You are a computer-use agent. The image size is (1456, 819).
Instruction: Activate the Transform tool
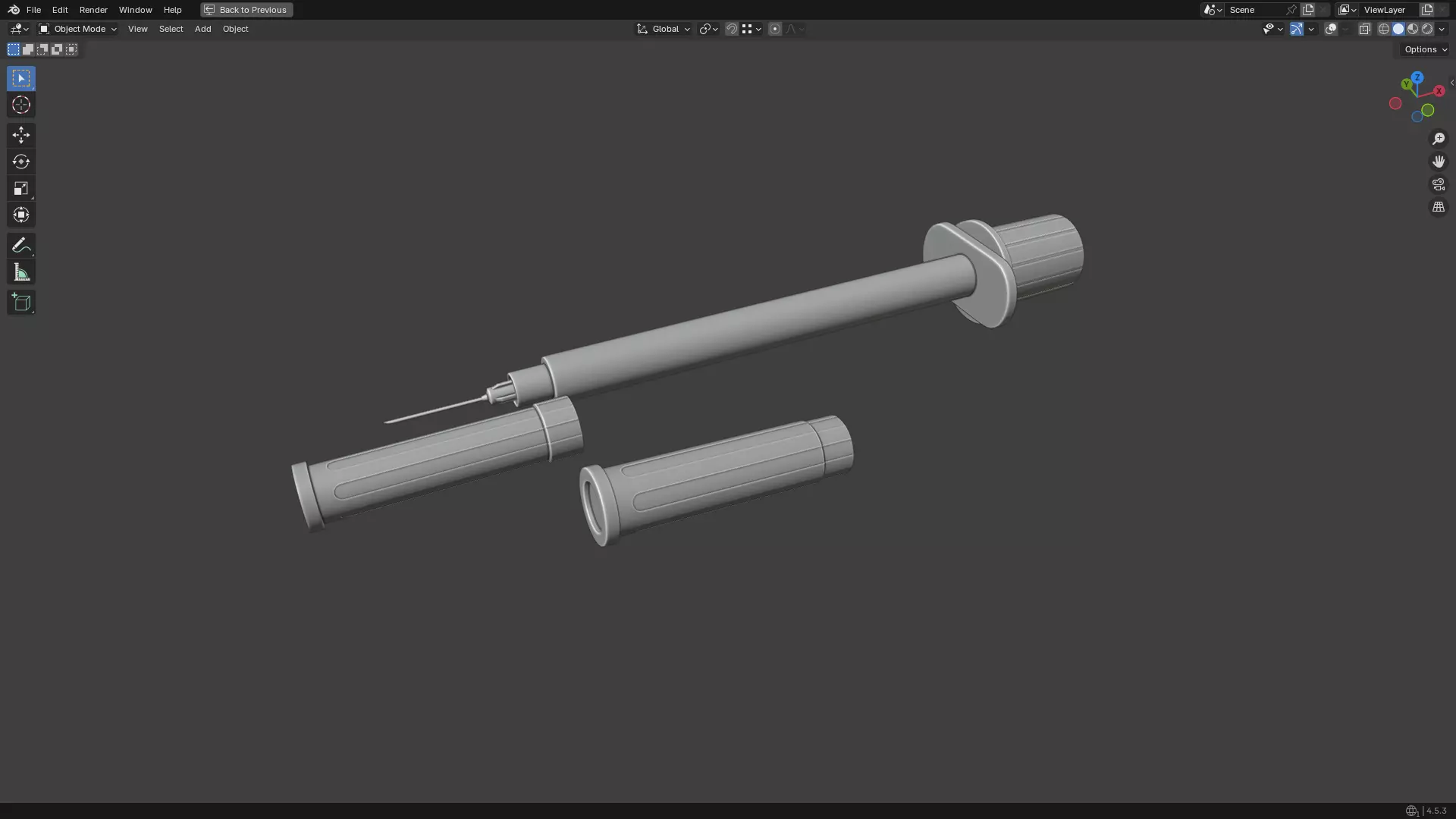21,215
